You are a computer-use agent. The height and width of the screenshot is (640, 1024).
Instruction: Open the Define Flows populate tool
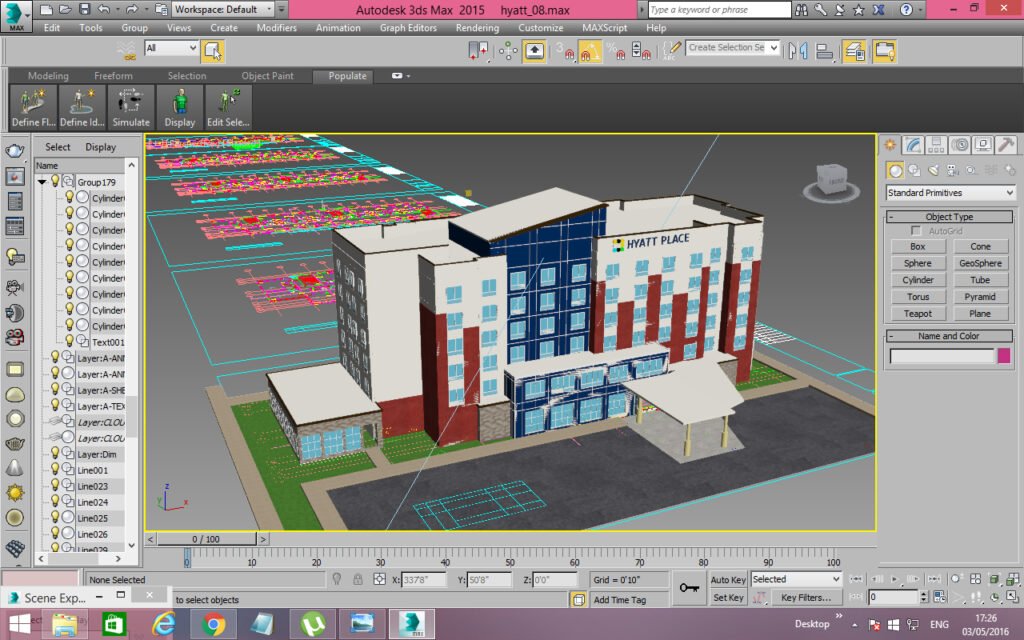click(33, 107)
